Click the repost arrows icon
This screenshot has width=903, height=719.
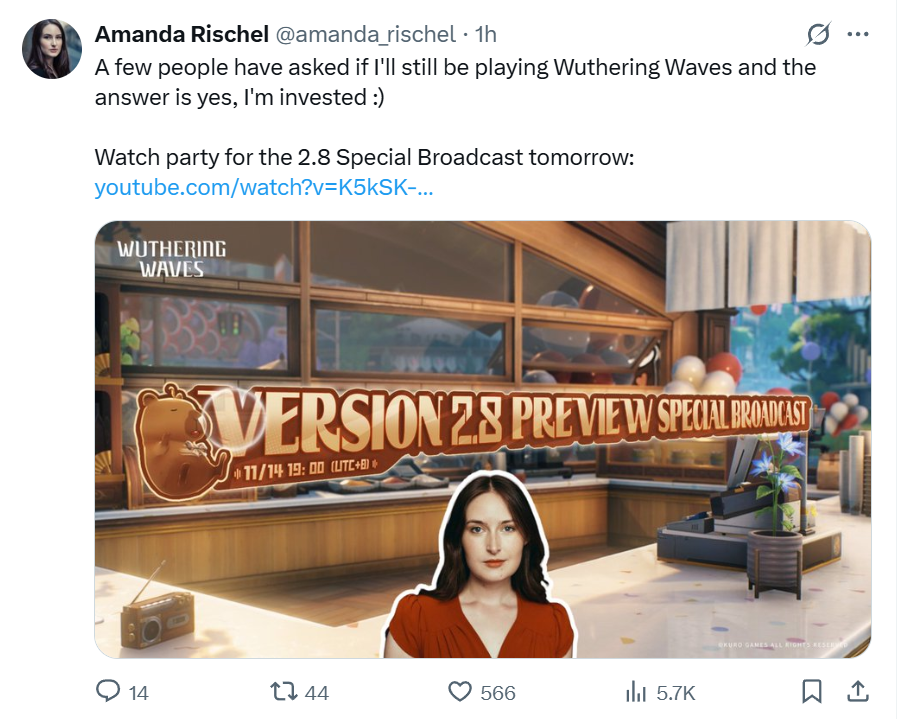[284, 691]
